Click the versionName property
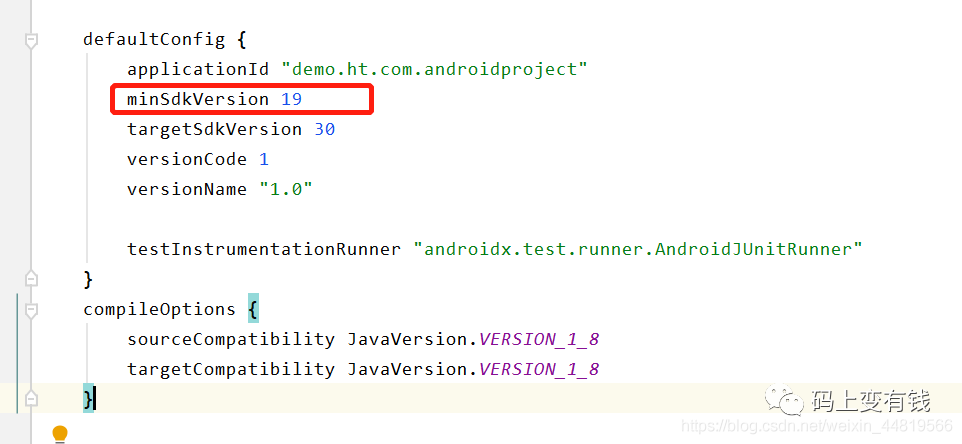This screenshot has width=962, height=444. [187, 189]
